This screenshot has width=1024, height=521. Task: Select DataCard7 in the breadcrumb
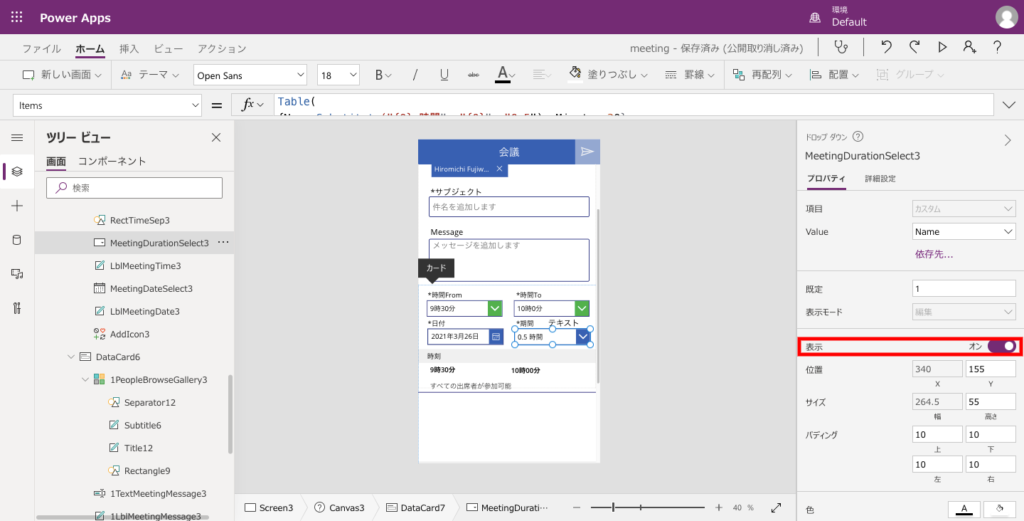point(415,507)
